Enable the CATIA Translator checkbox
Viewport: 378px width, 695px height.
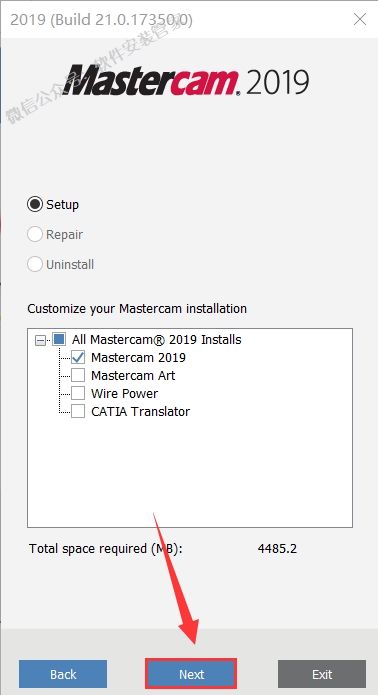(x=78, y=411)
